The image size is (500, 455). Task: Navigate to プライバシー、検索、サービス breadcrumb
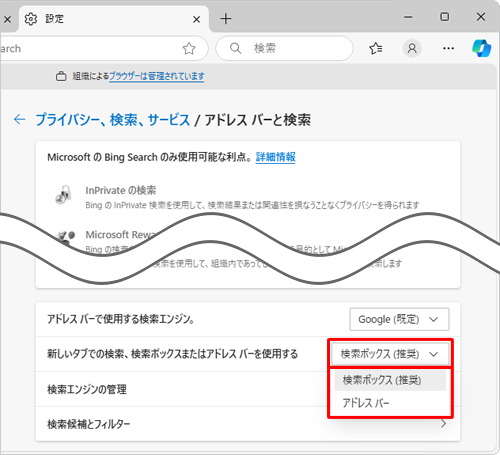(113, 120)
